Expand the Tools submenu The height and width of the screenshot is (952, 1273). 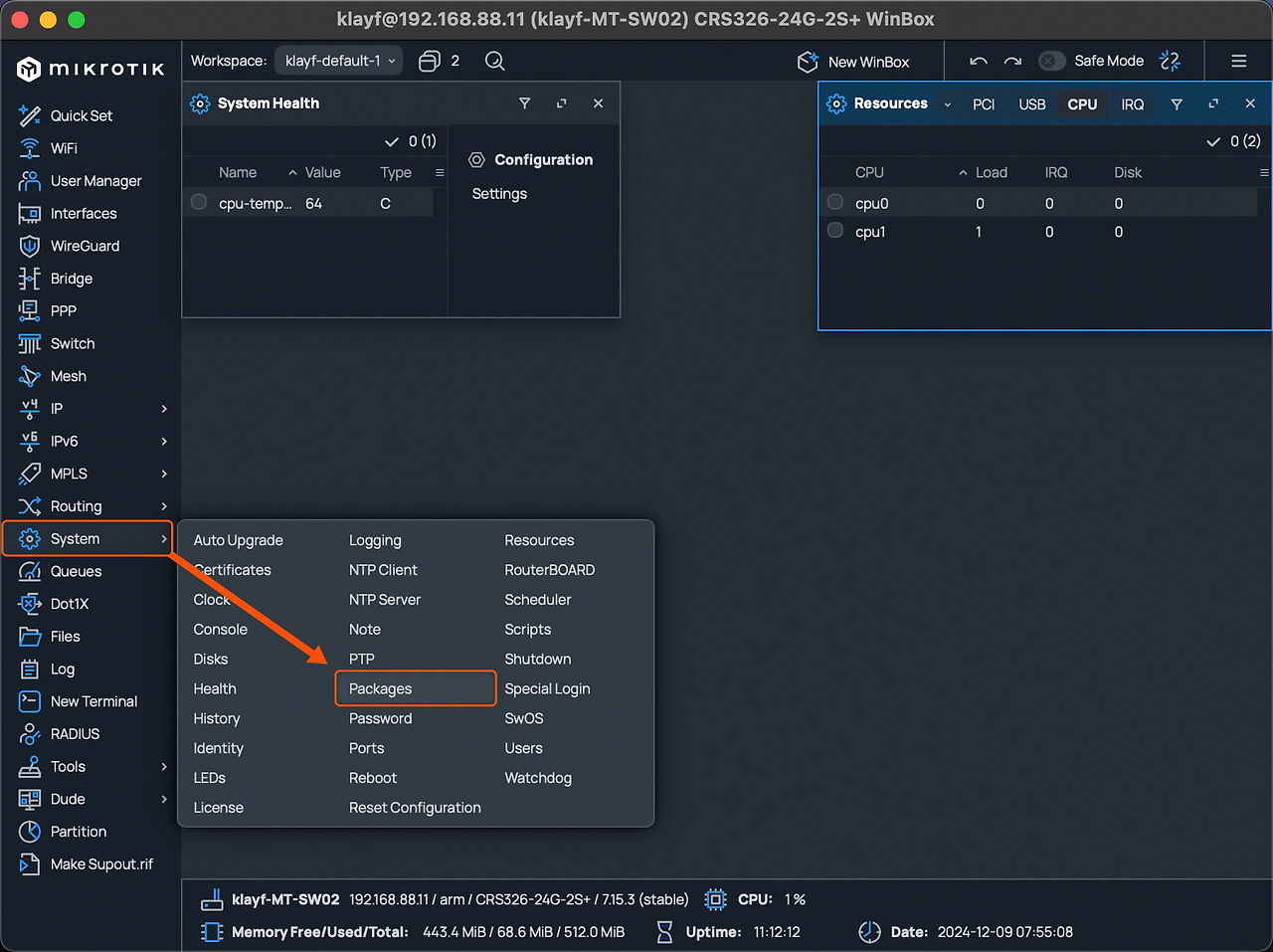coord(164,767)
